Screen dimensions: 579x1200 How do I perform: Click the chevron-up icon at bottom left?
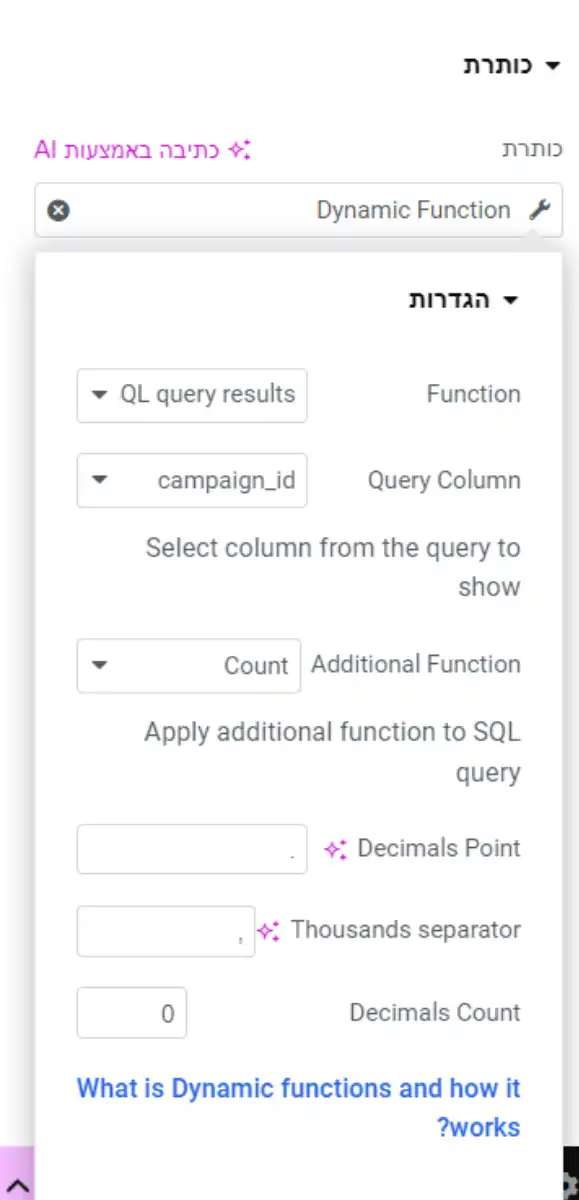(x=17, y=1186)
